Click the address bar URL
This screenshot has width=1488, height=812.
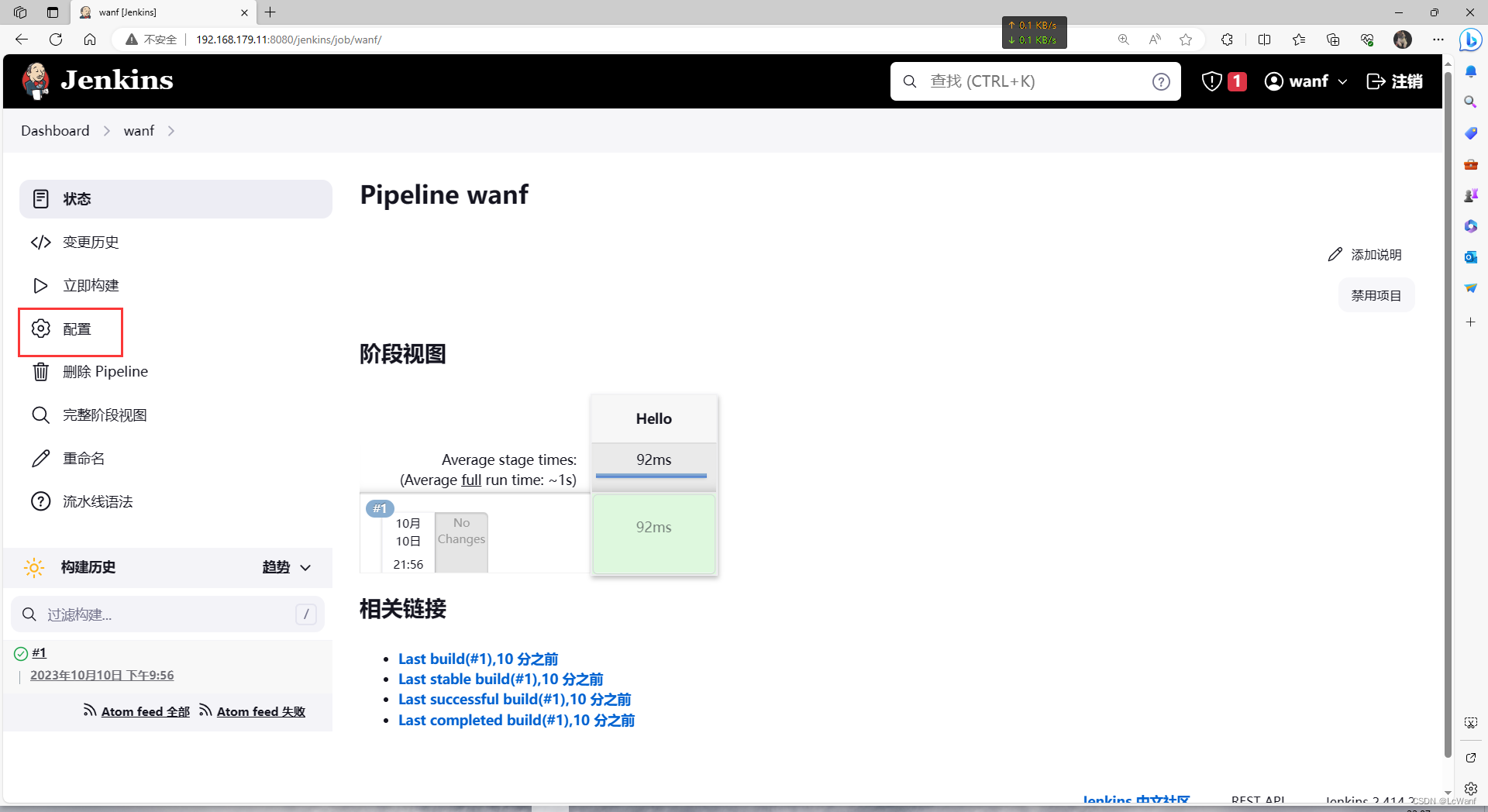(x=288, y=40)
